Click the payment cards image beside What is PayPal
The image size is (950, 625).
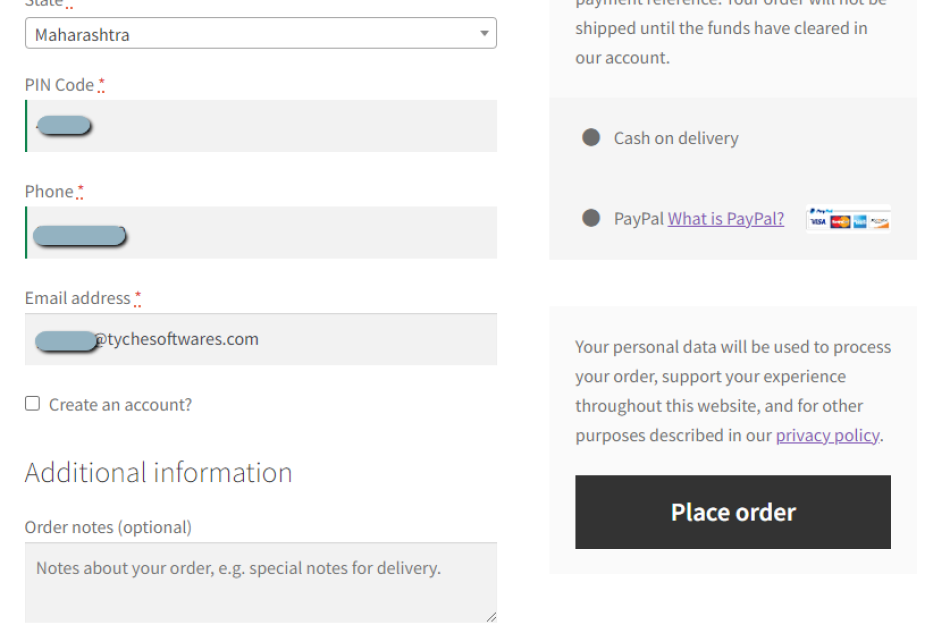tap(848, 218)
